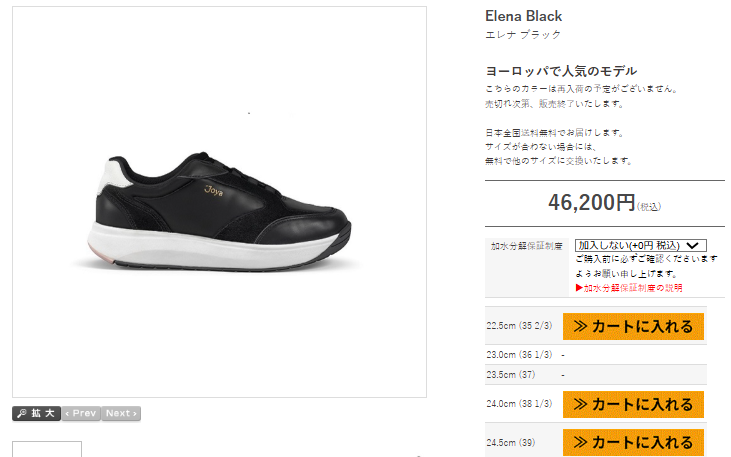This screenshot has width=731, height=457.
Task: Click the 23.5cm (37) size row
Action: 596,375
